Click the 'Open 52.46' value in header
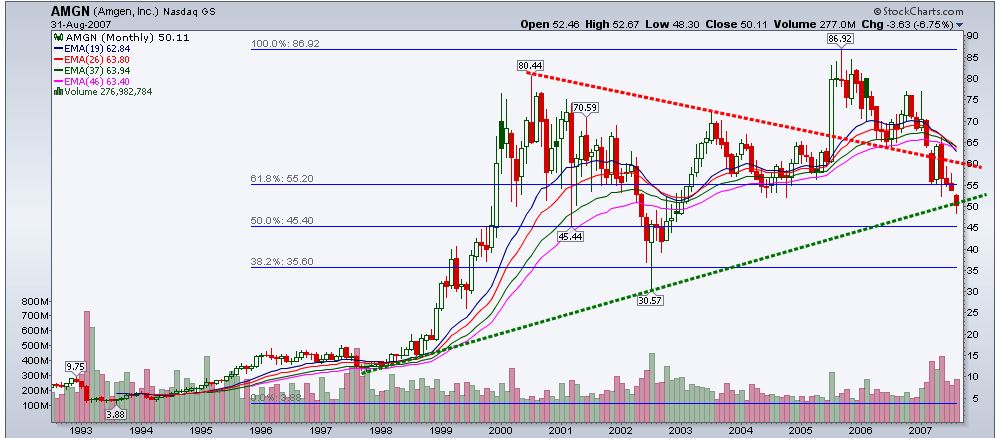This screenshot has height=438, width=996. [548, 25]
